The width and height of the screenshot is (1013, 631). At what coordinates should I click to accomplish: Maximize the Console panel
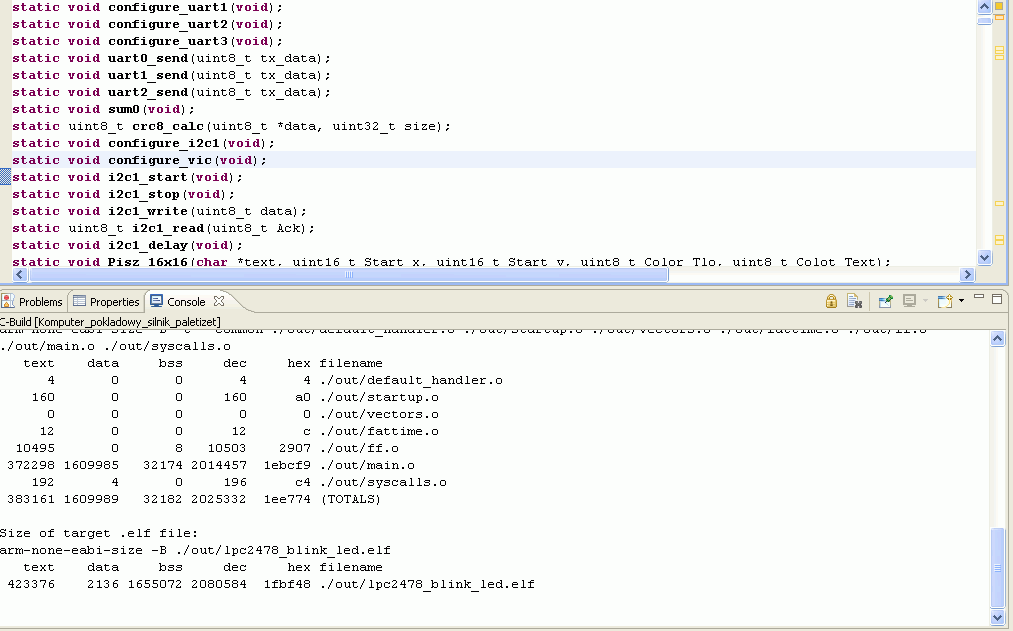(997, 298)
